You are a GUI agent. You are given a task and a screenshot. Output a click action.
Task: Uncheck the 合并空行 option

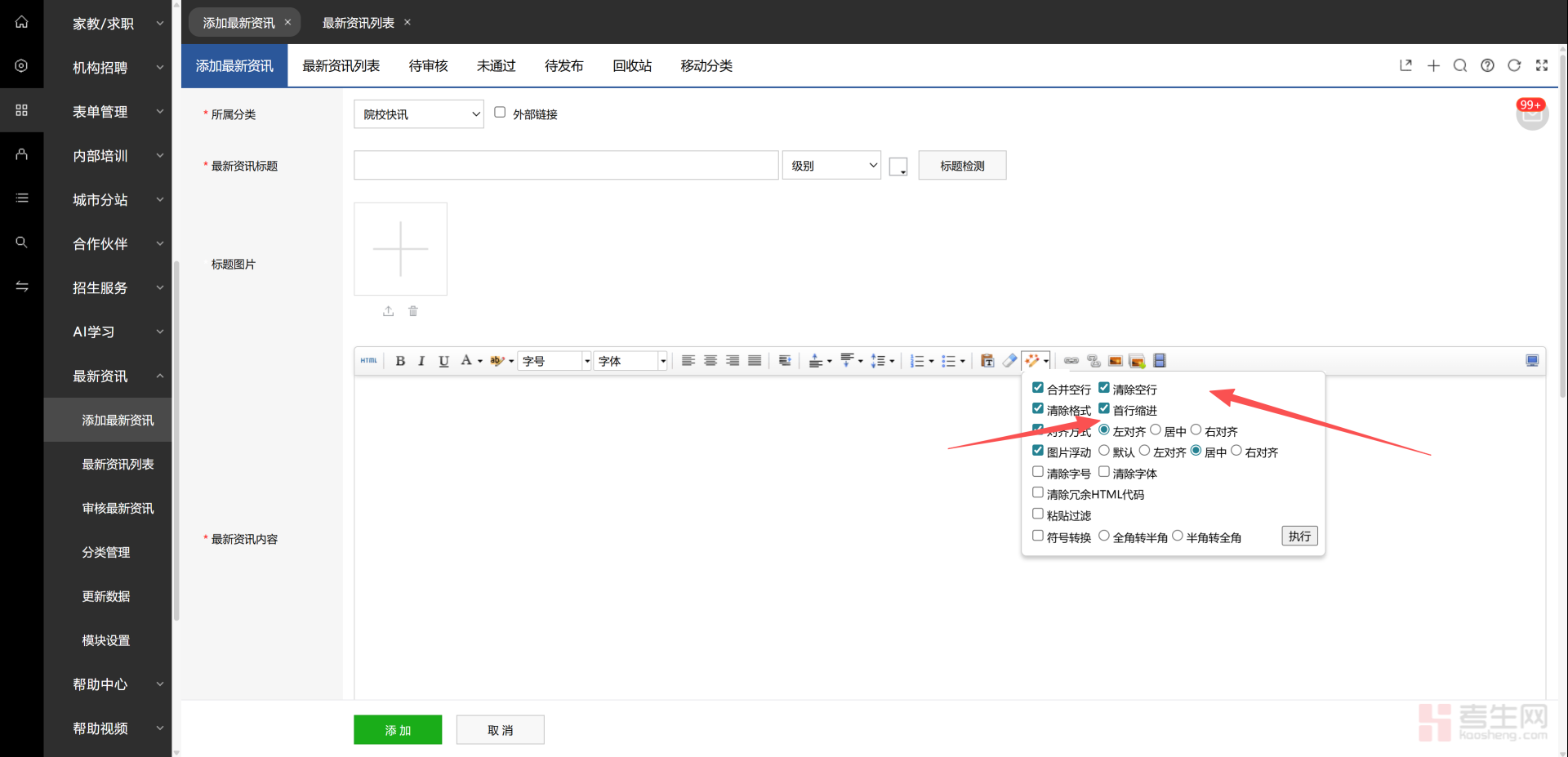click(1038, 388)
